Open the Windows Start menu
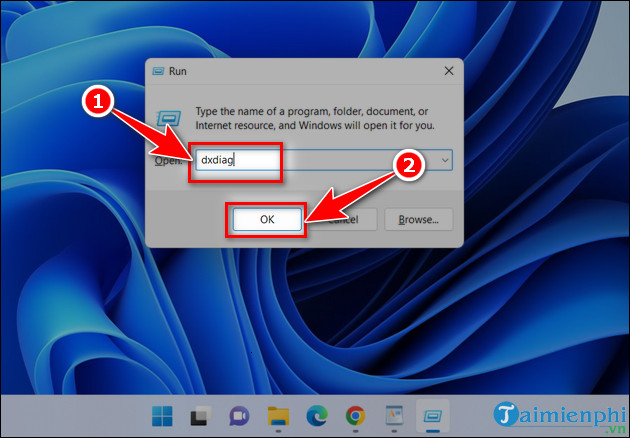The image size is (630, 438). tap(162, 415)
